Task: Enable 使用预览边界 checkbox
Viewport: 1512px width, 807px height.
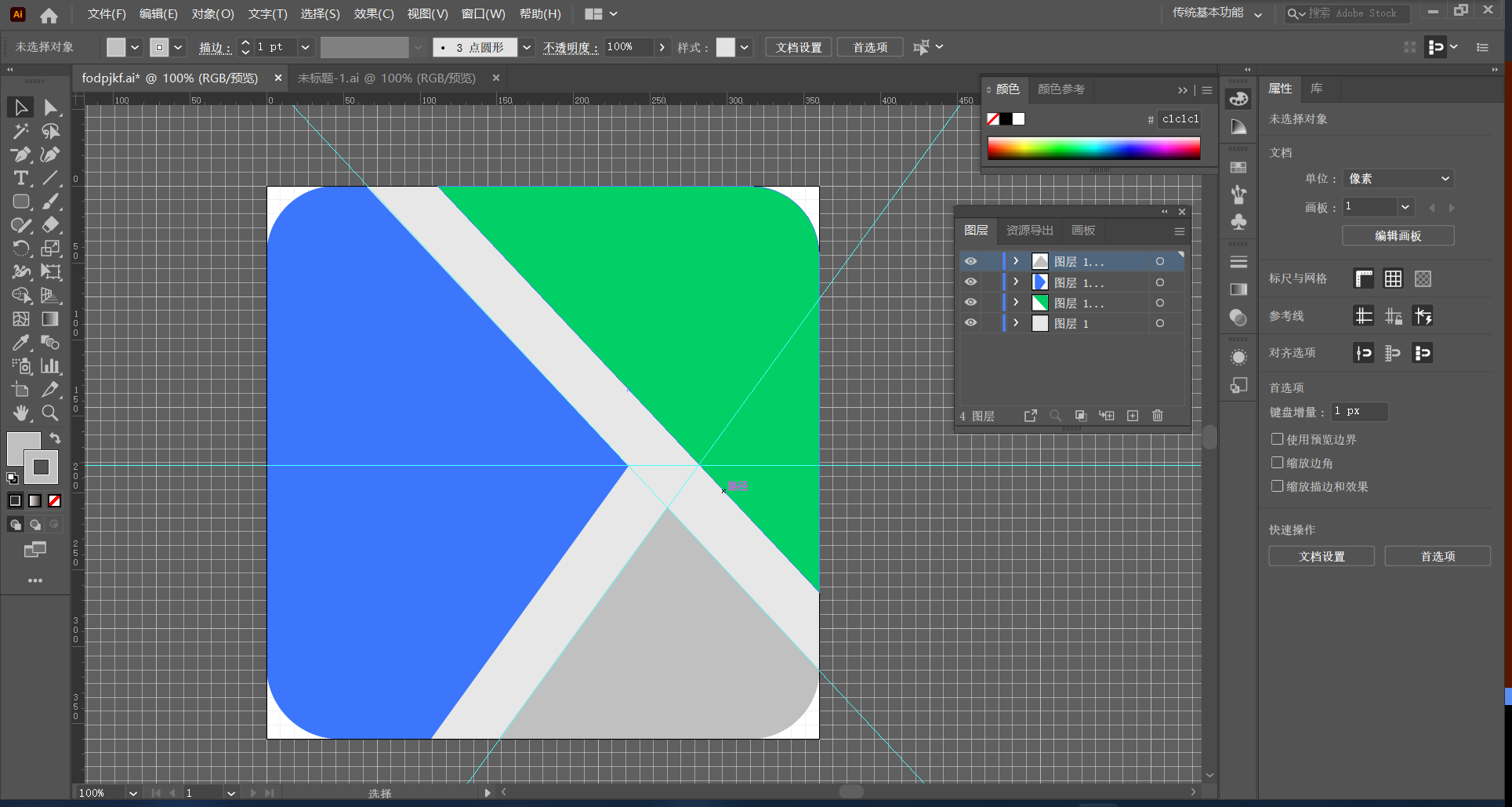Action: pyautogui.click(x=1278, y=439)
